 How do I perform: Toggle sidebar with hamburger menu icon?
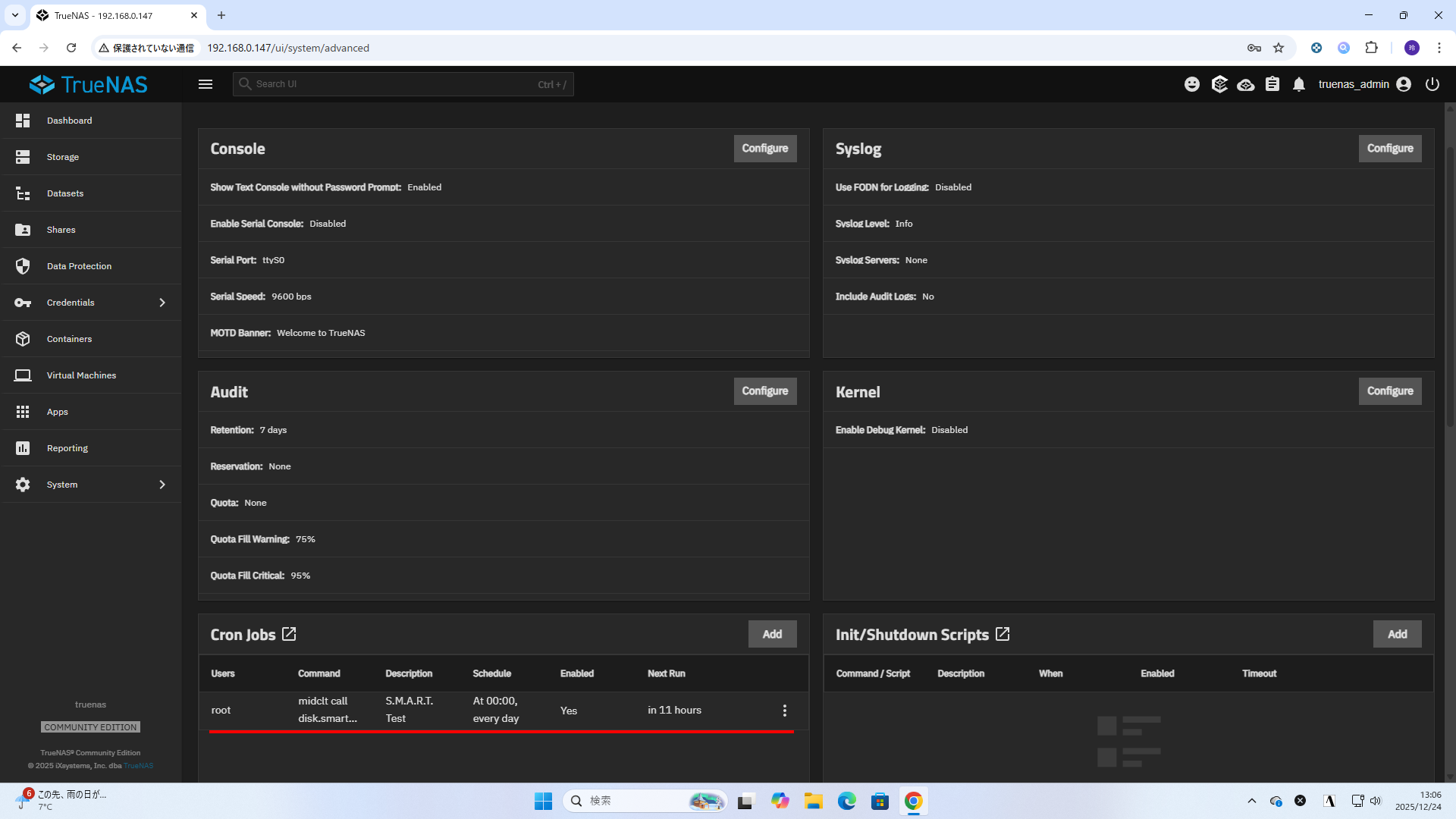pyautogui.click(x=206, y=84)
